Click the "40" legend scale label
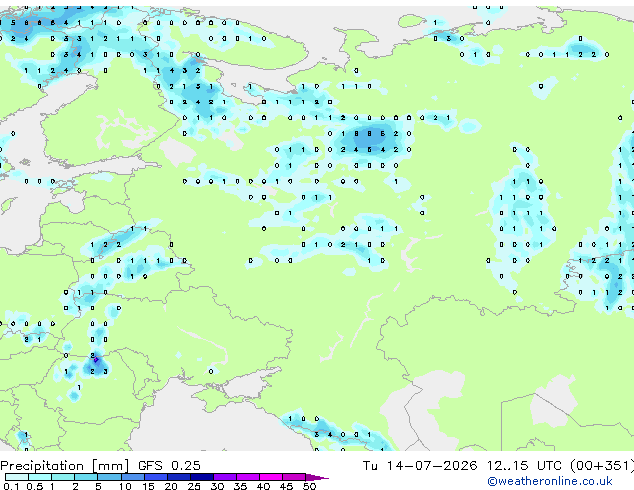This screenshot has width=634, height=490. click(x=263, y=486)
